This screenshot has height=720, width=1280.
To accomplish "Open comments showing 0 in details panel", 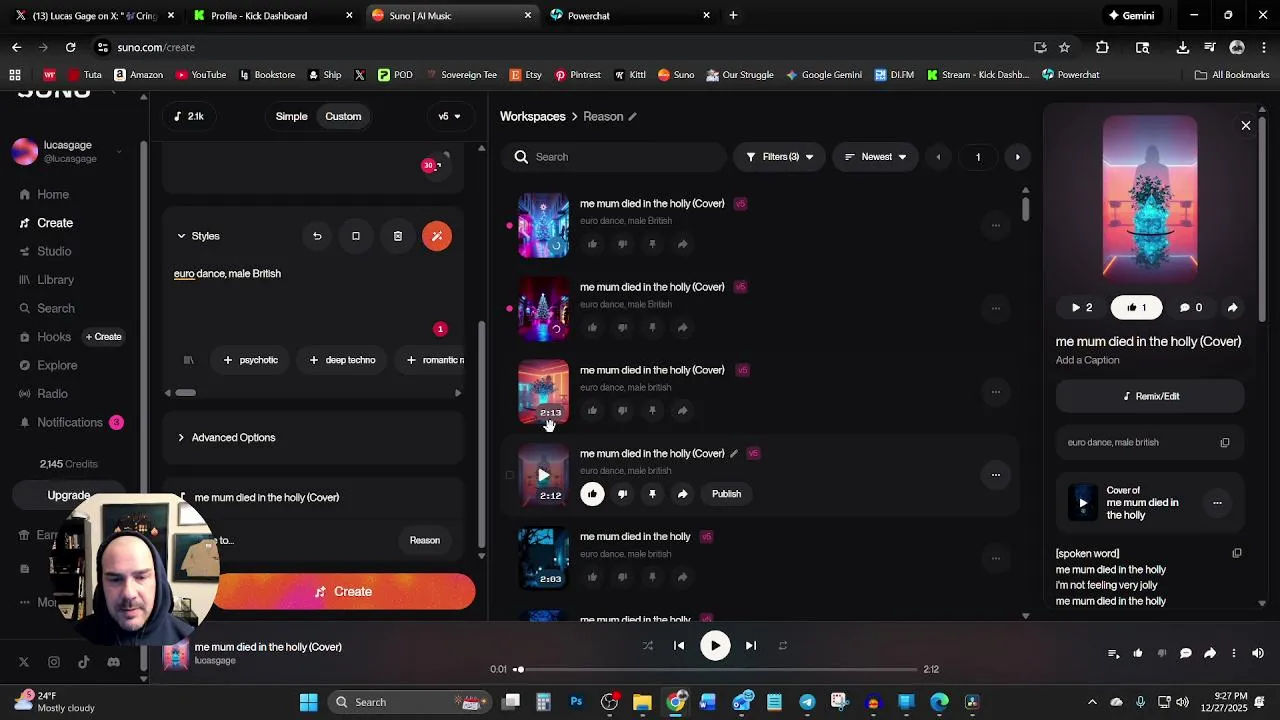I will click(1190, 308).
